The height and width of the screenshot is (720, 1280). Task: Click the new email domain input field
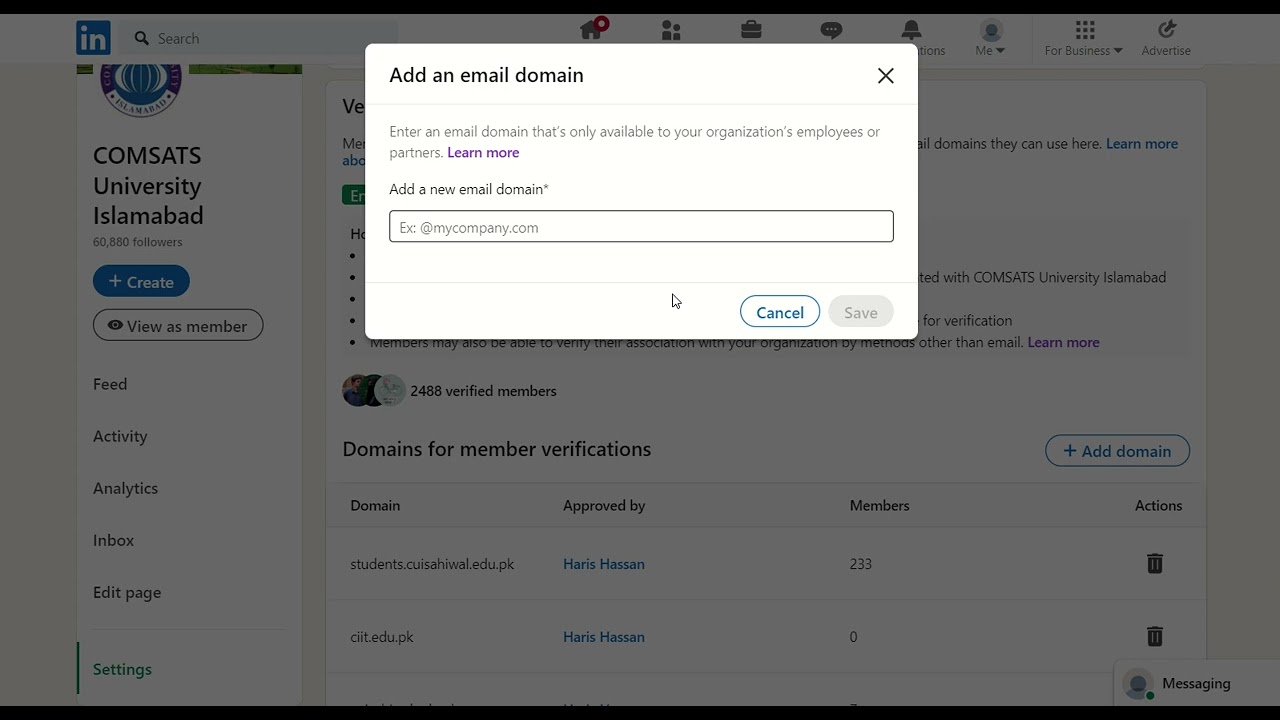pos(641,227)
